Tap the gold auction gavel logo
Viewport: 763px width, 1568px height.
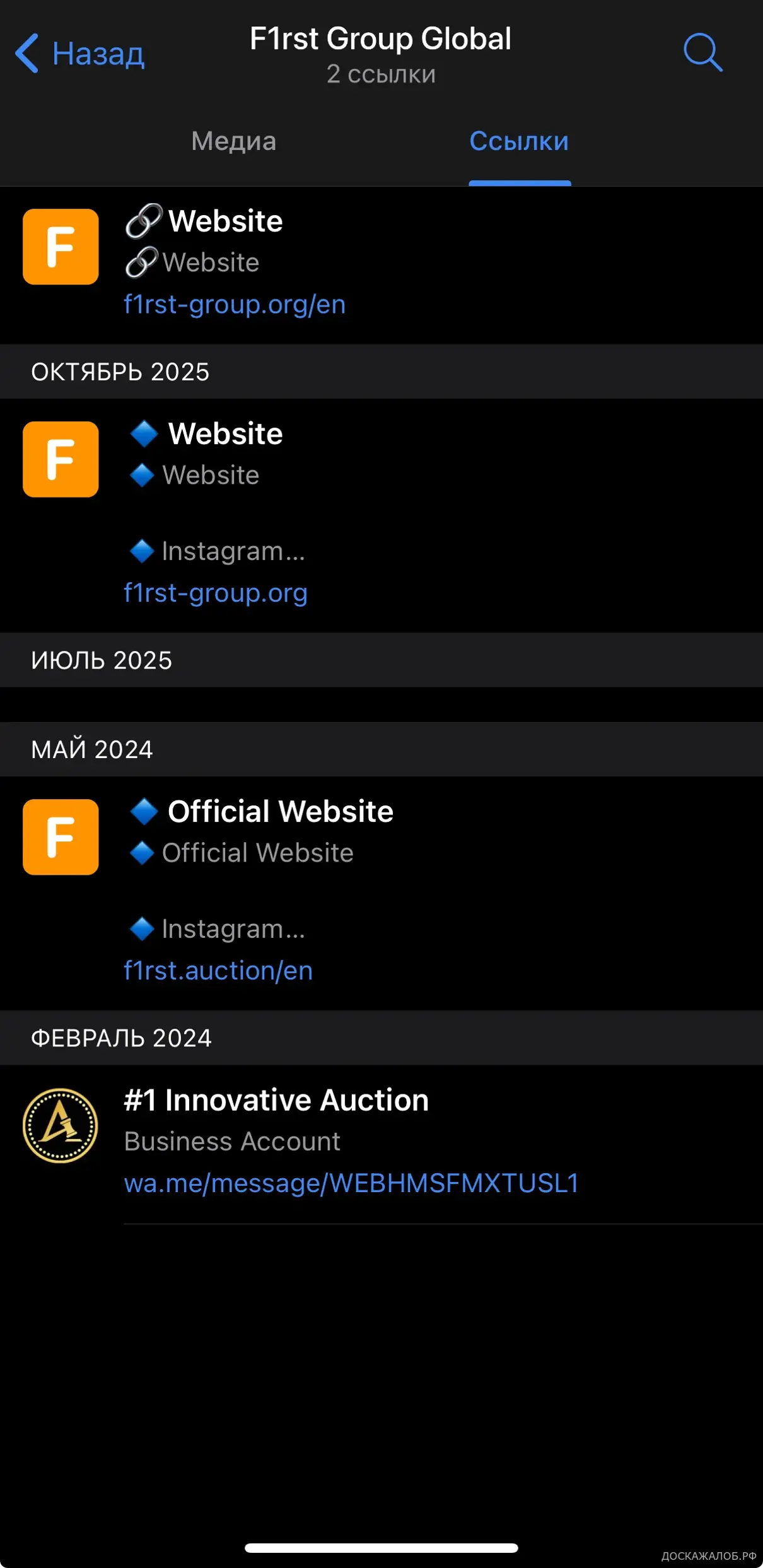click(61, 1125)
